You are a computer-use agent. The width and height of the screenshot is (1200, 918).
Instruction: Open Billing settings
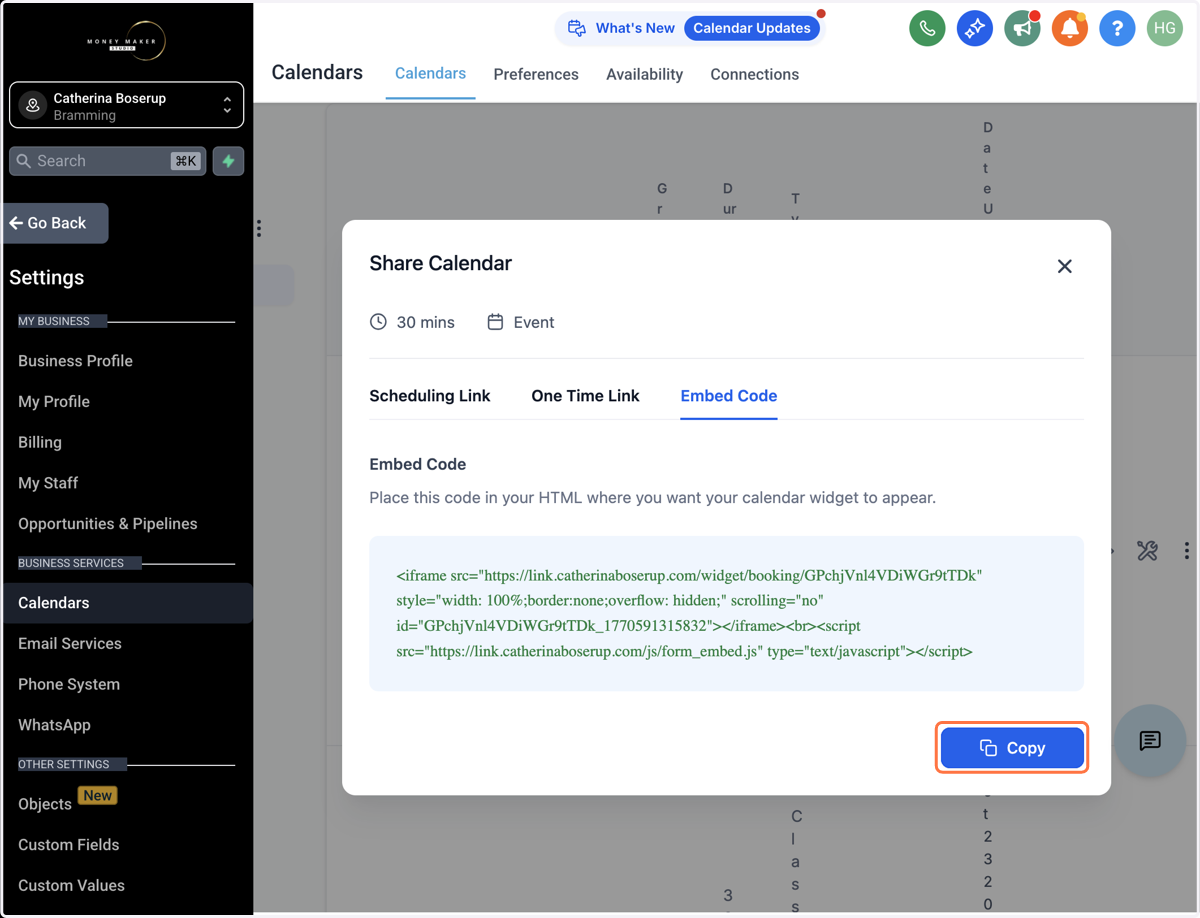(x=40, y=442)
